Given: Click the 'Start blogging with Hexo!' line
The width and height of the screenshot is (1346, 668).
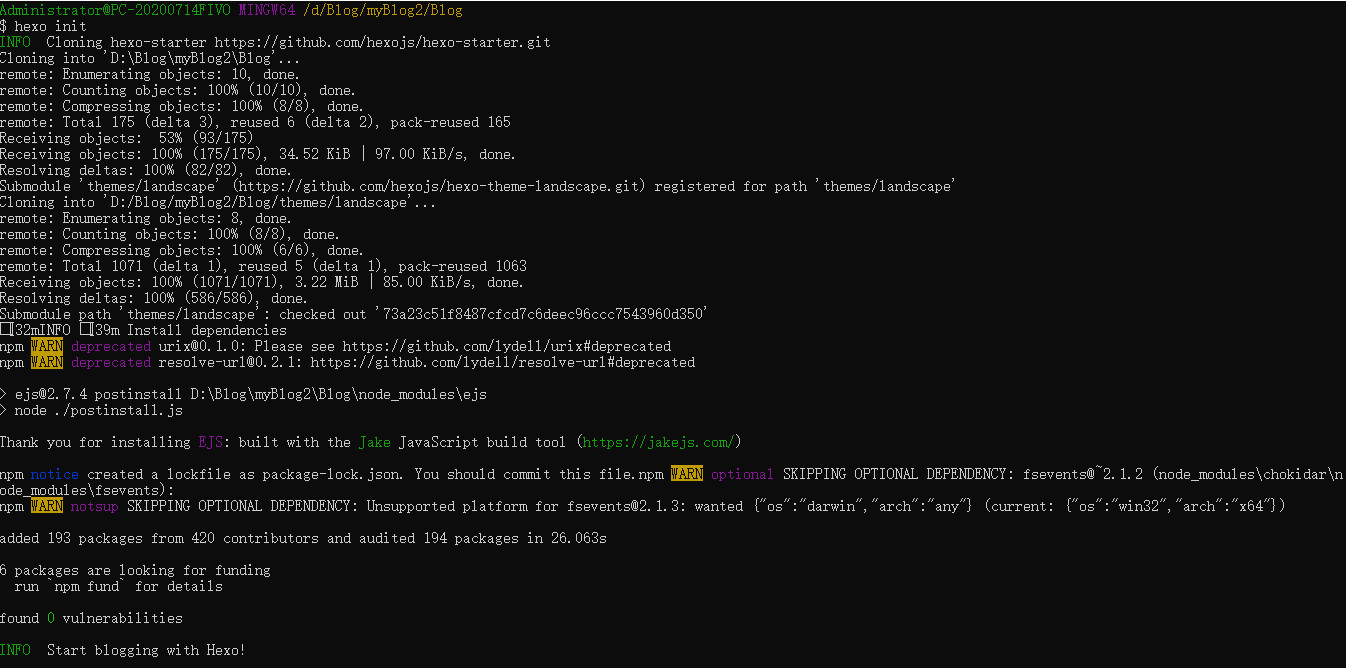Looking at the screenshot, I should point(122,650).
